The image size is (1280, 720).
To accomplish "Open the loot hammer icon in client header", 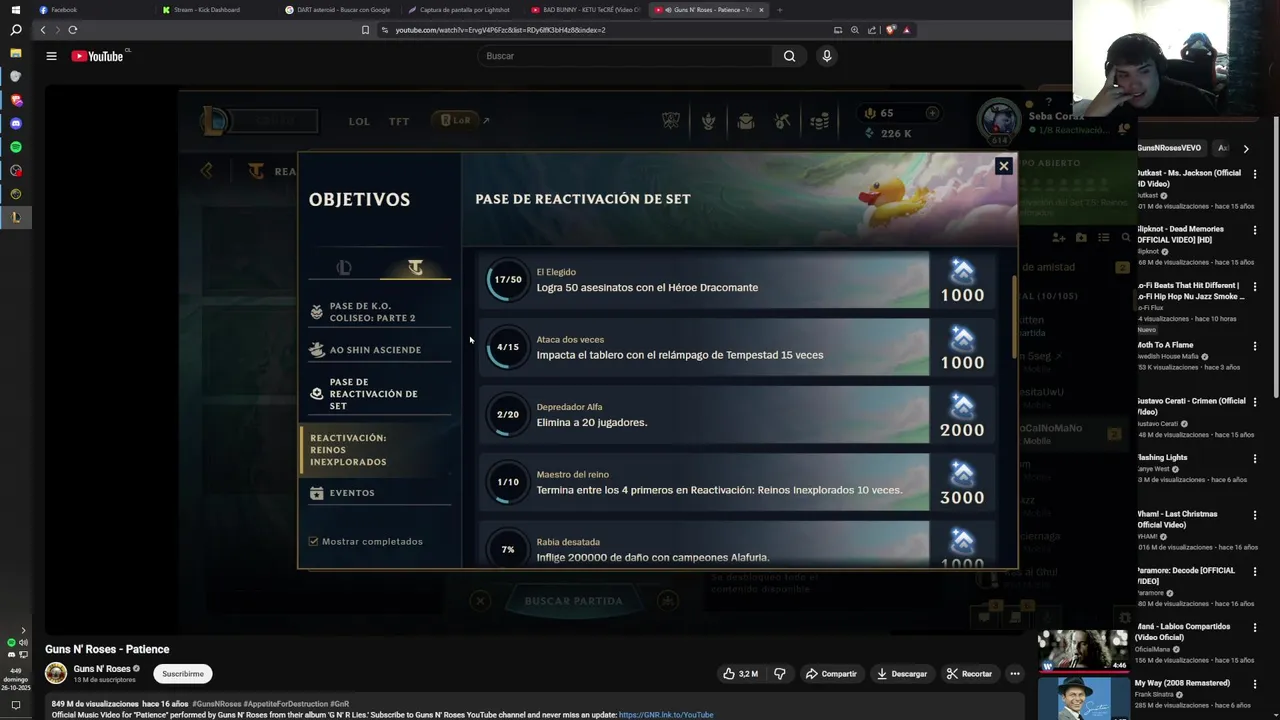I will tap(782, 121).
